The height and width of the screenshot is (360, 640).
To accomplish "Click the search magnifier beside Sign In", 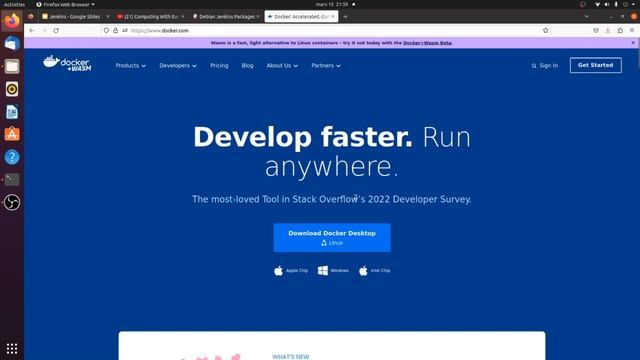I will click(534, 66).
